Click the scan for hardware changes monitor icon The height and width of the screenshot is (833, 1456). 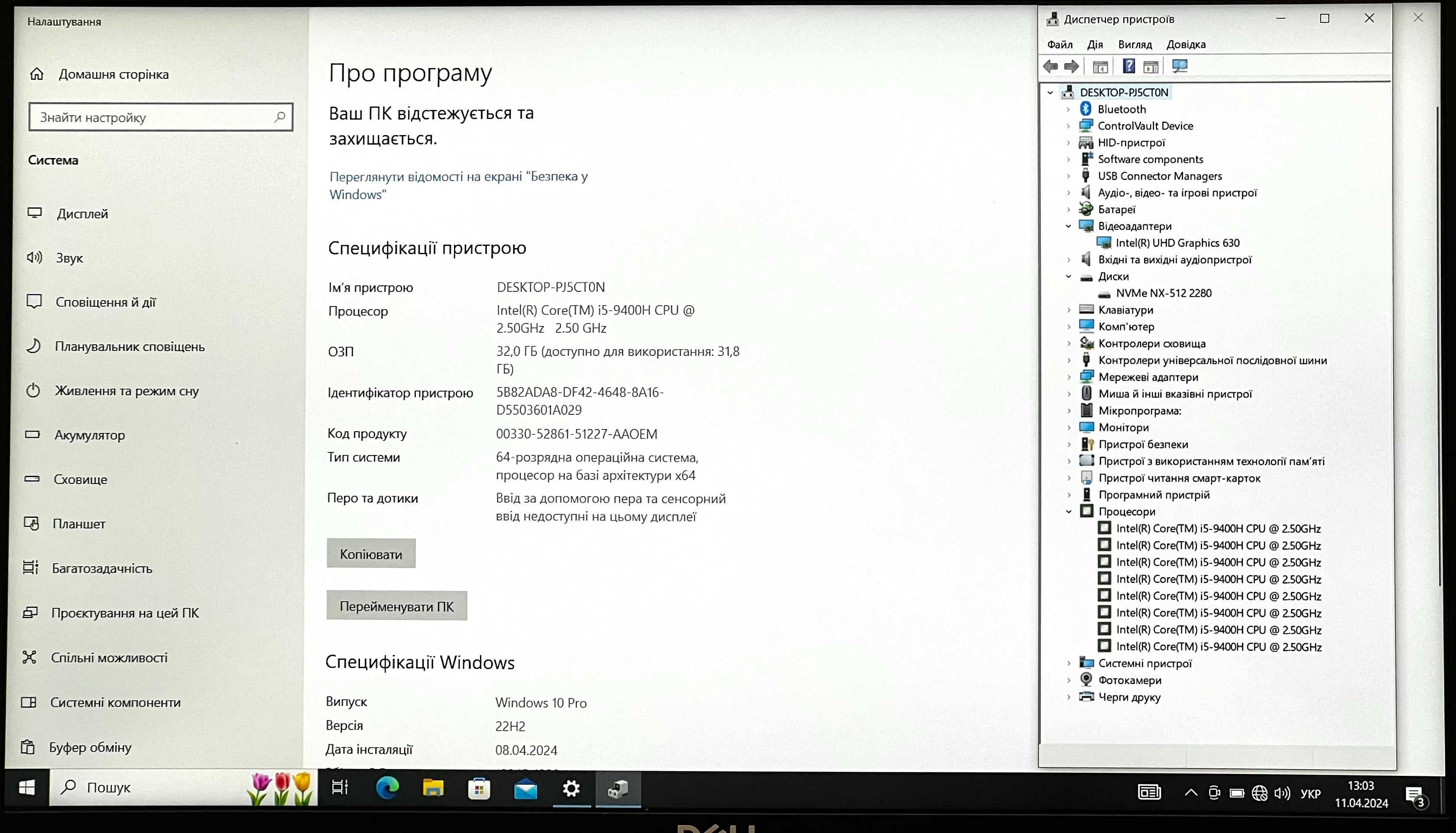tap(1180, 66)
